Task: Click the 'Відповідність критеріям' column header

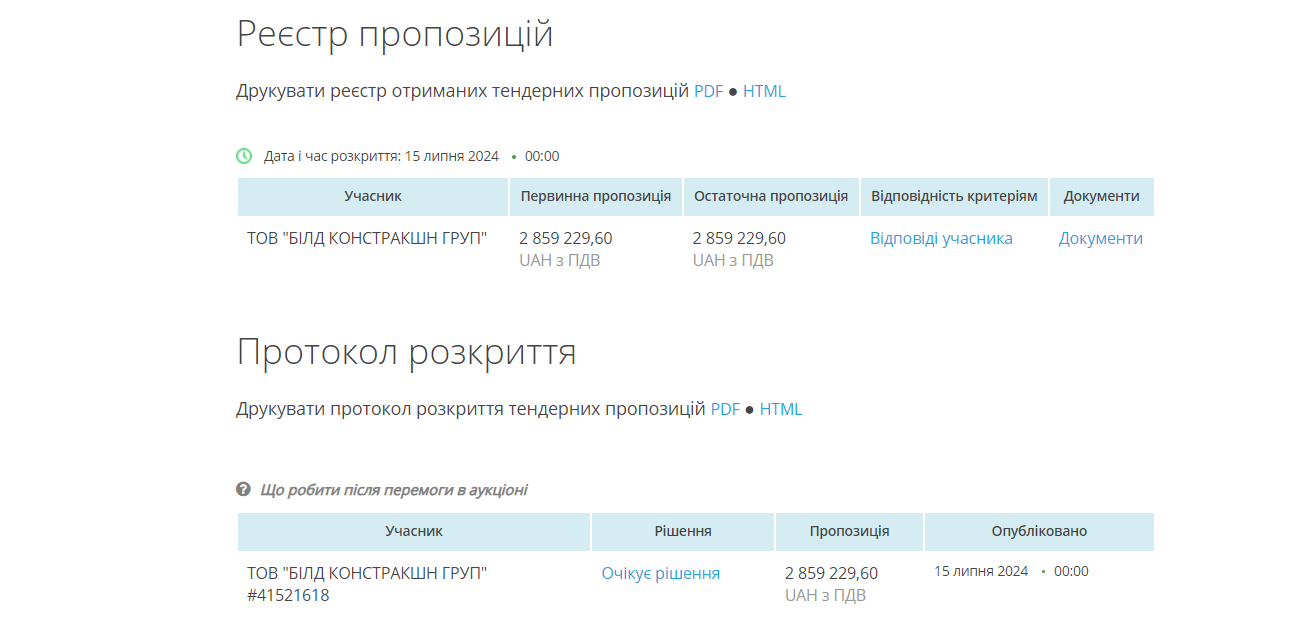Action: [954, 196]
